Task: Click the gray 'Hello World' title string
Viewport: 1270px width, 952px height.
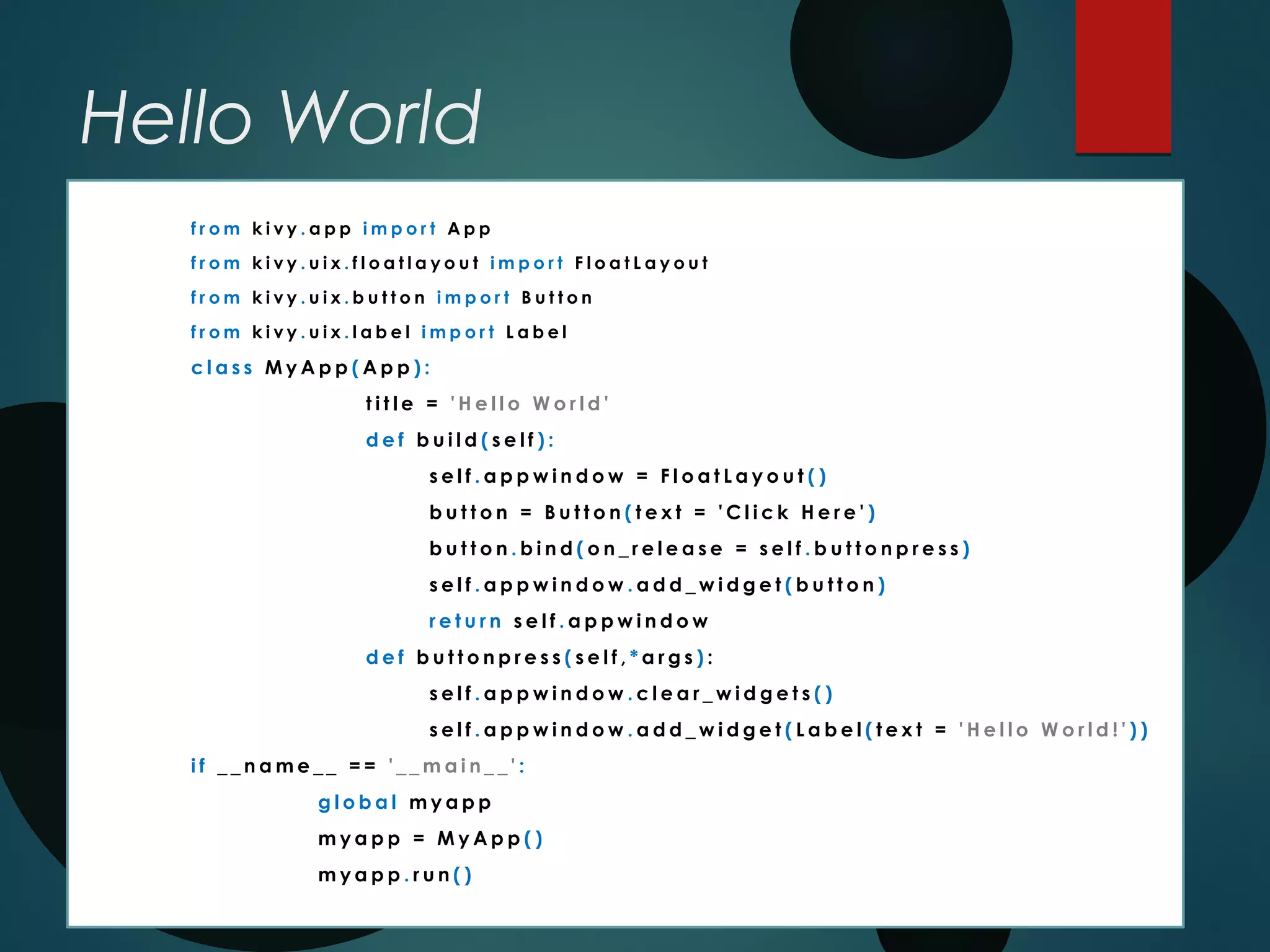Action: tap(530, 404)
